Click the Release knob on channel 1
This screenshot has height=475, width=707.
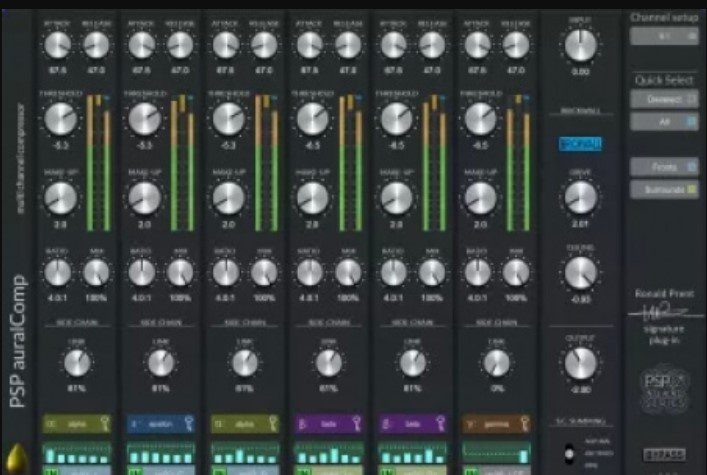[96, 45]
